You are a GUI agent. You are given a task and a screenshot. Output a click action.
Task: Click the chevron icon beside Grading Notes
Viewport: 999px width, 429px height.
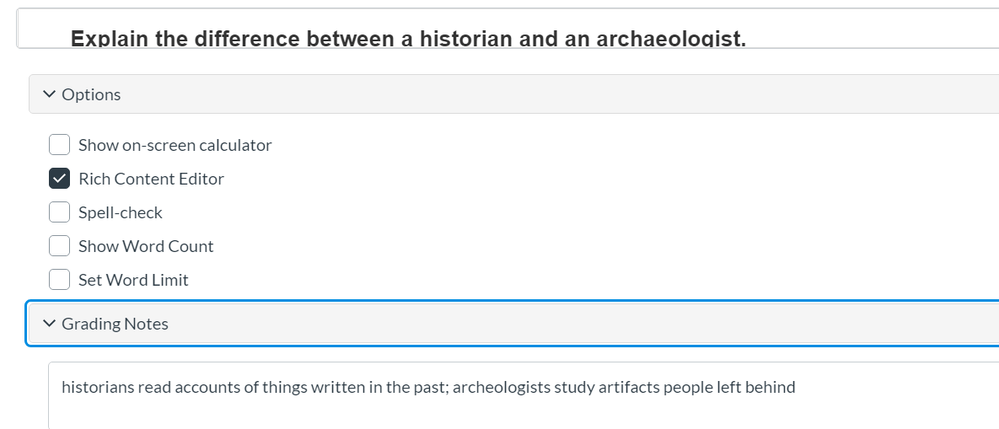click(49, 324)
